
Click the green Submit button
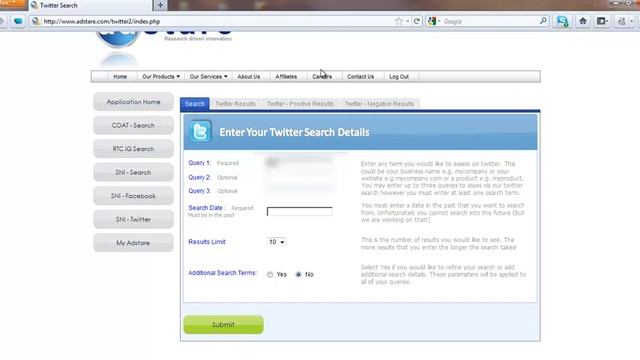pos(223,324)
